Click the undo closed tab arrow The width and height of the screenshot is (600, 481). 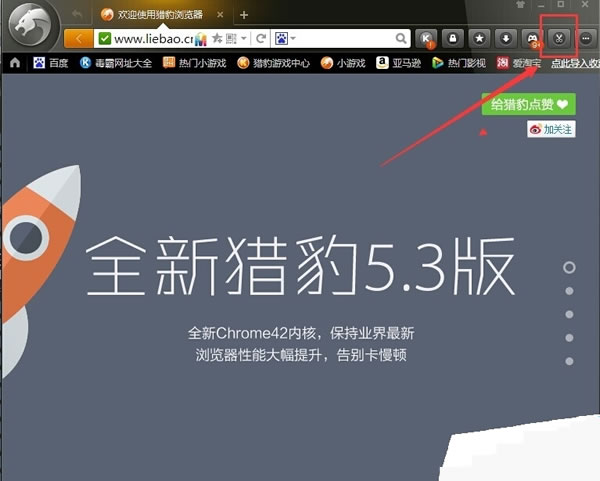click(78, 15)
